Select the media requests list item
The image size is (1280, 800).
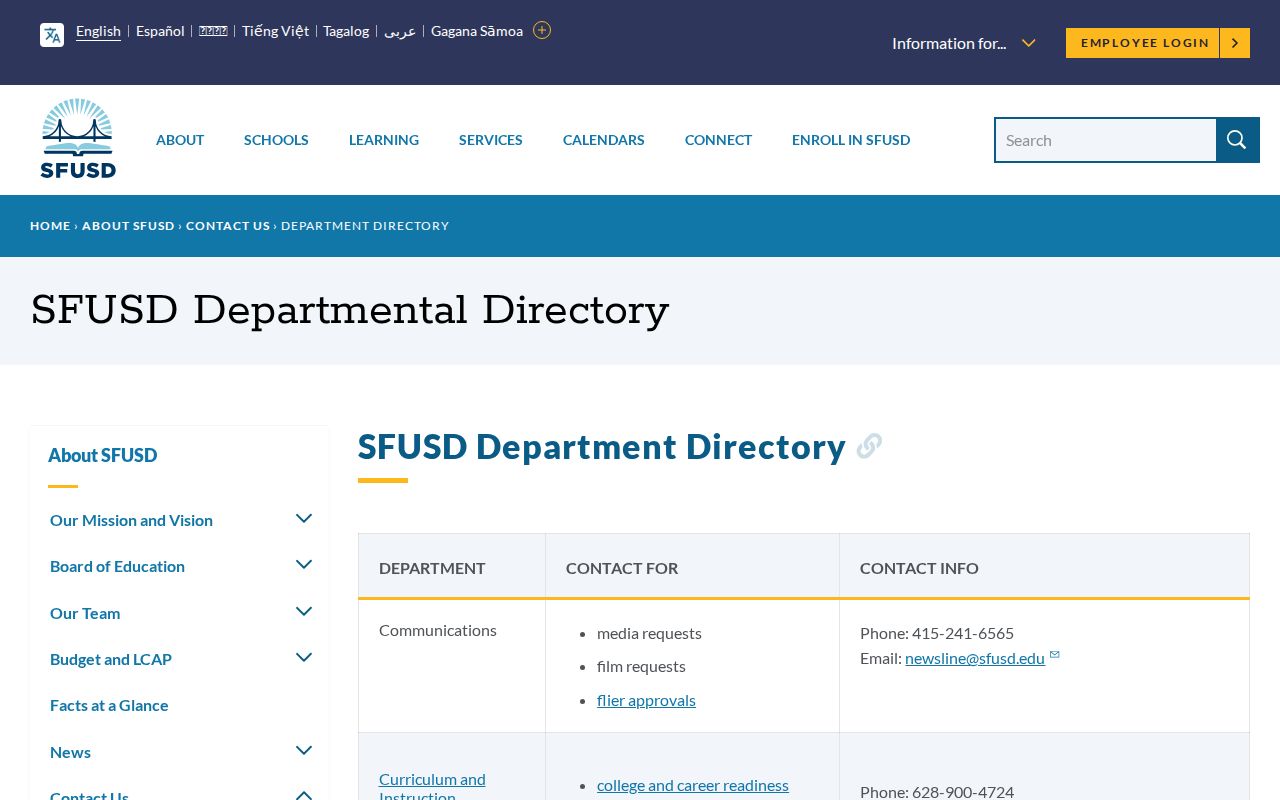pos(649,633)
